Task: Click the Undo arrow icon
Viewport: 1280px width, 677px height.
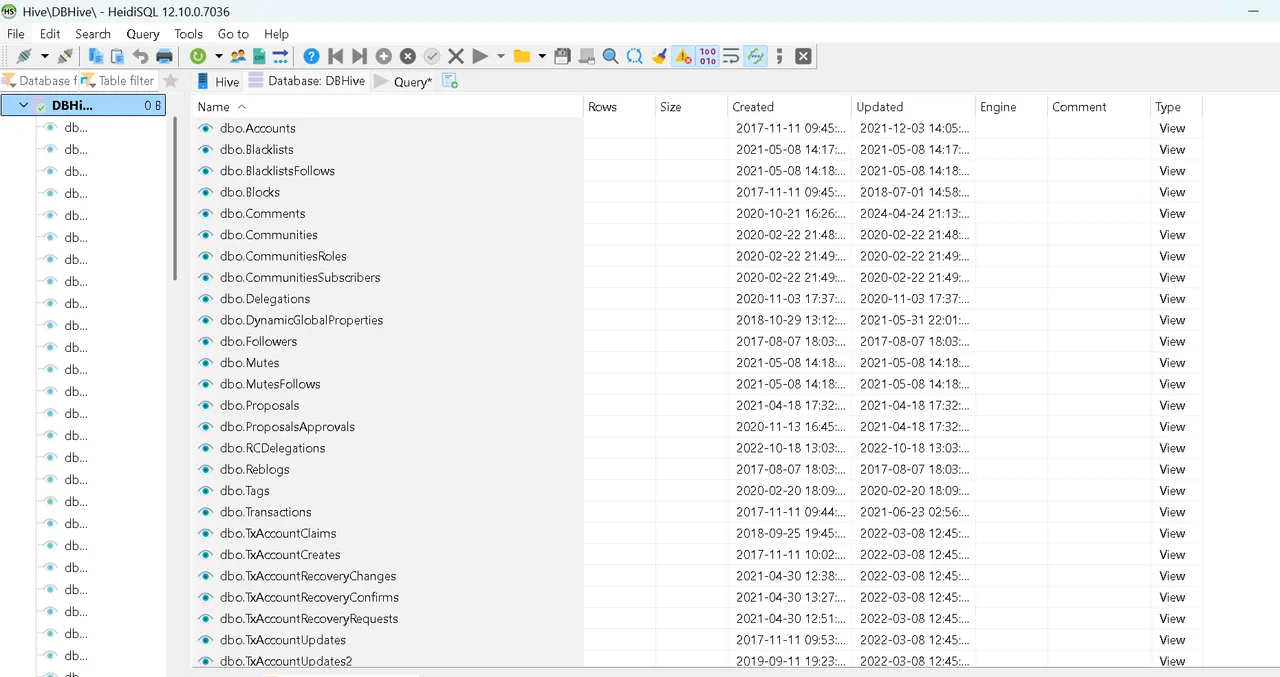Action: (x=141, y=56)
